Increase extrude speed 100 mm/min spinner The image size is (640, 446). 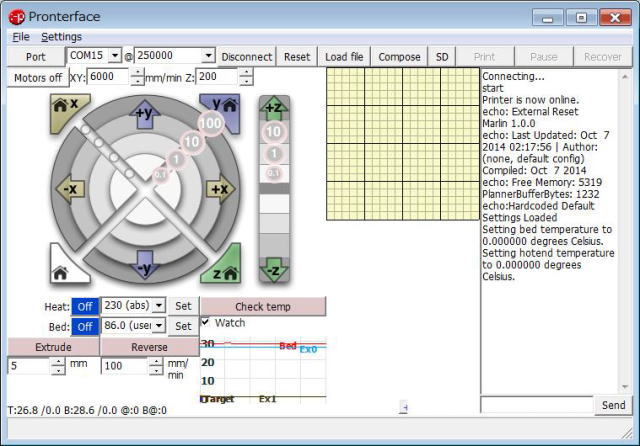click(156, 362)
